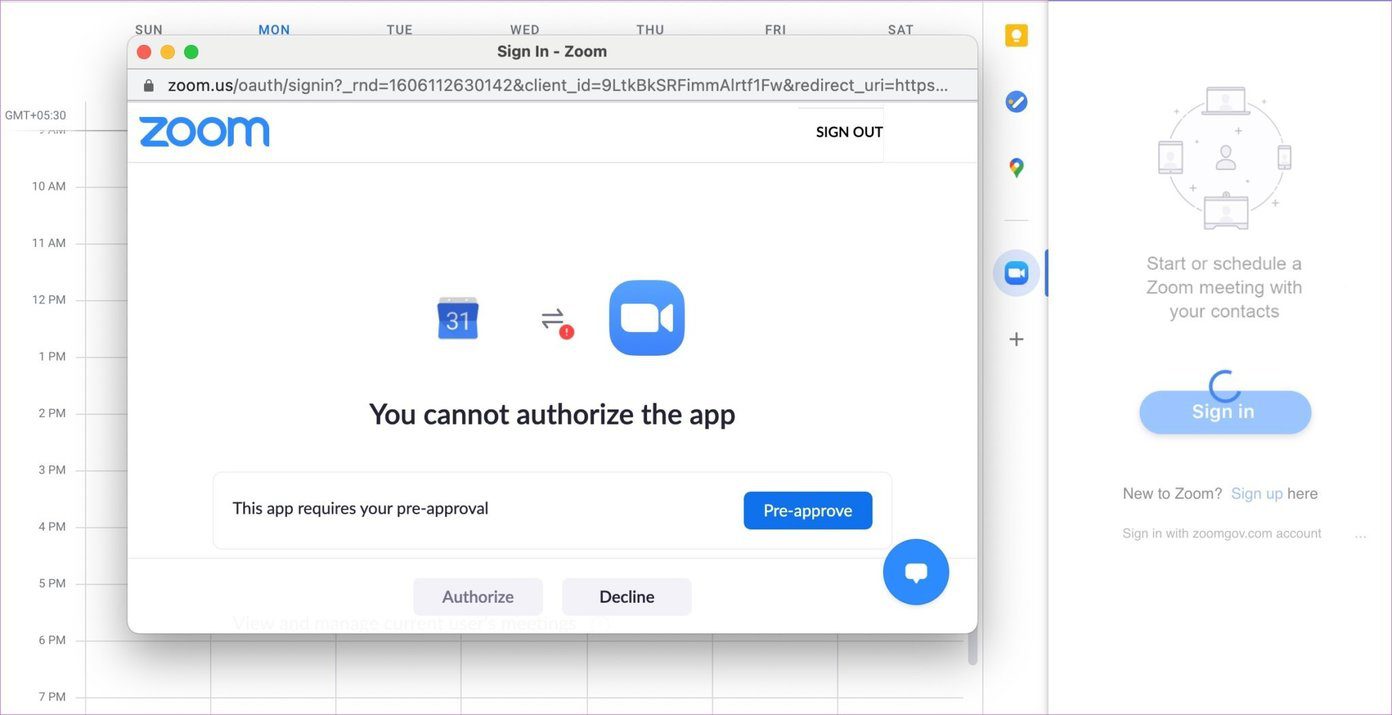Select the TUE column header in the calendar
The height and width of the screenshot is (715, 1392).
click(400, 30)
